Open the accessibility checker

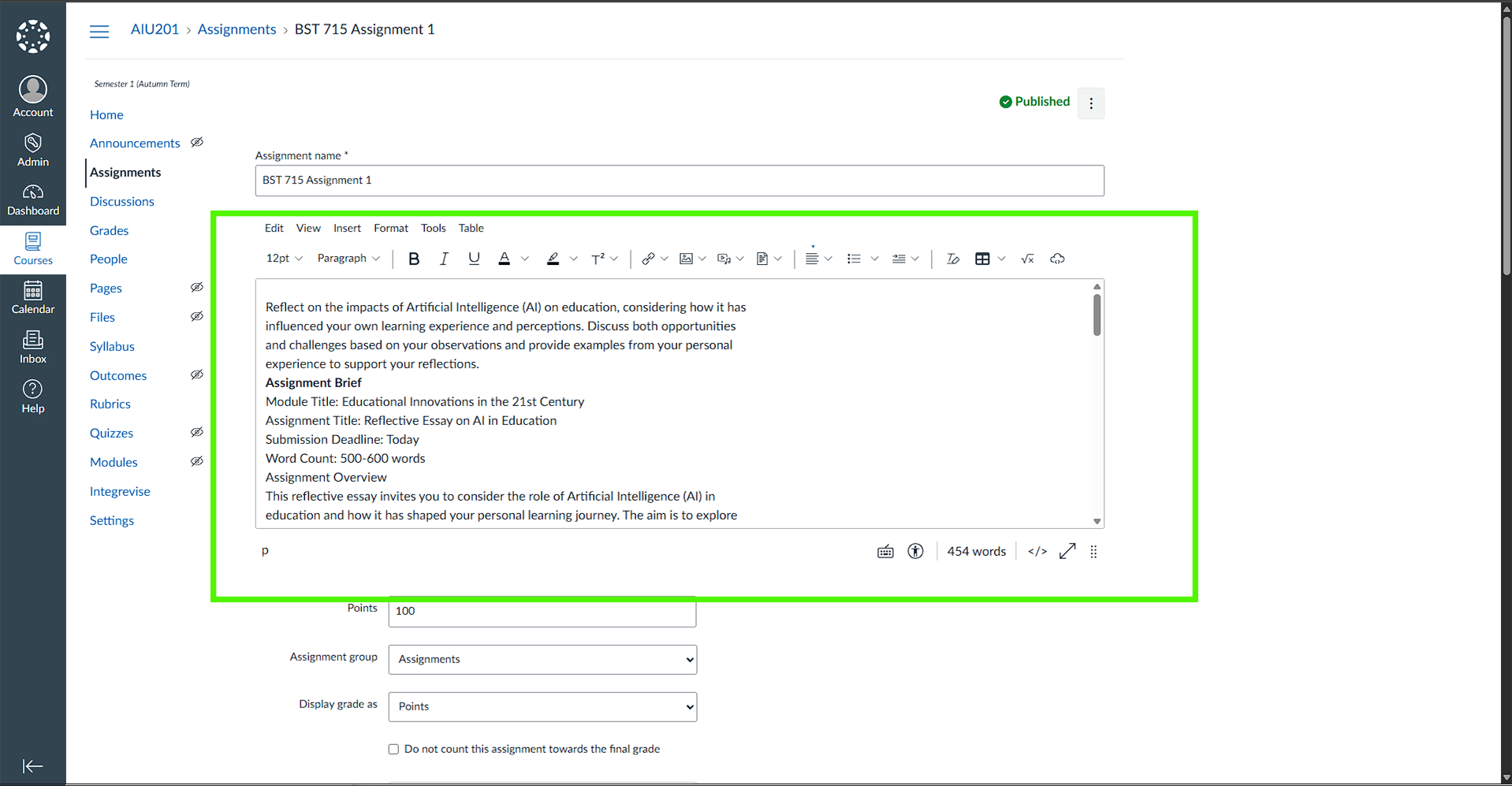[915, 552]
